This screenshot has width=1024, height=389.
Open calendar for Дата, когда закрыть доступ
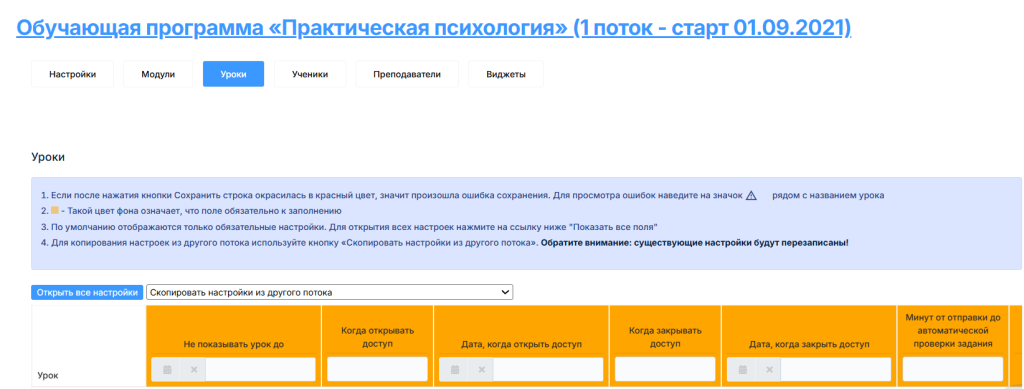[x=743, y=369]
